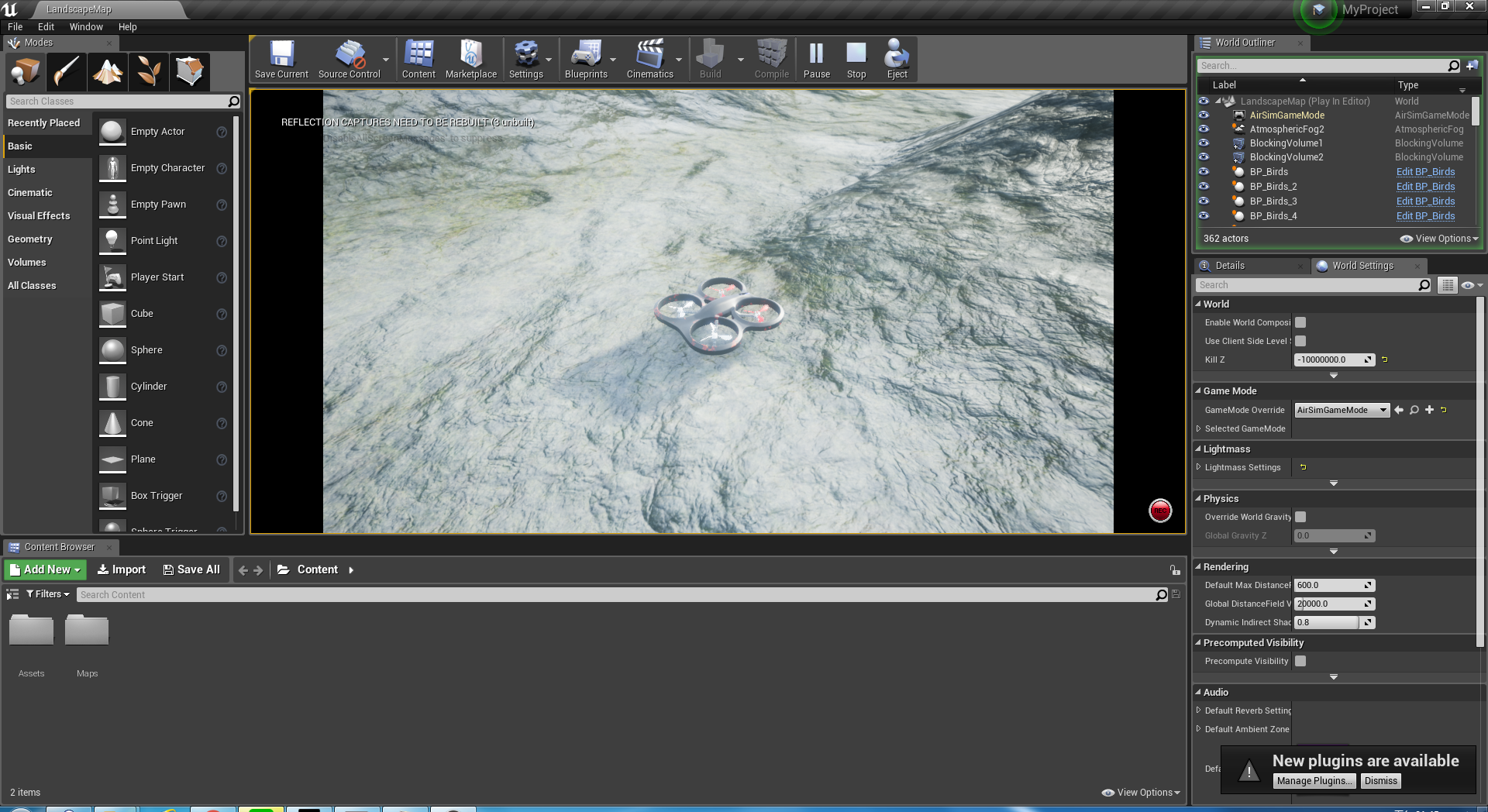Launch the Marketplace from toolbar

(x=471, y=60)
